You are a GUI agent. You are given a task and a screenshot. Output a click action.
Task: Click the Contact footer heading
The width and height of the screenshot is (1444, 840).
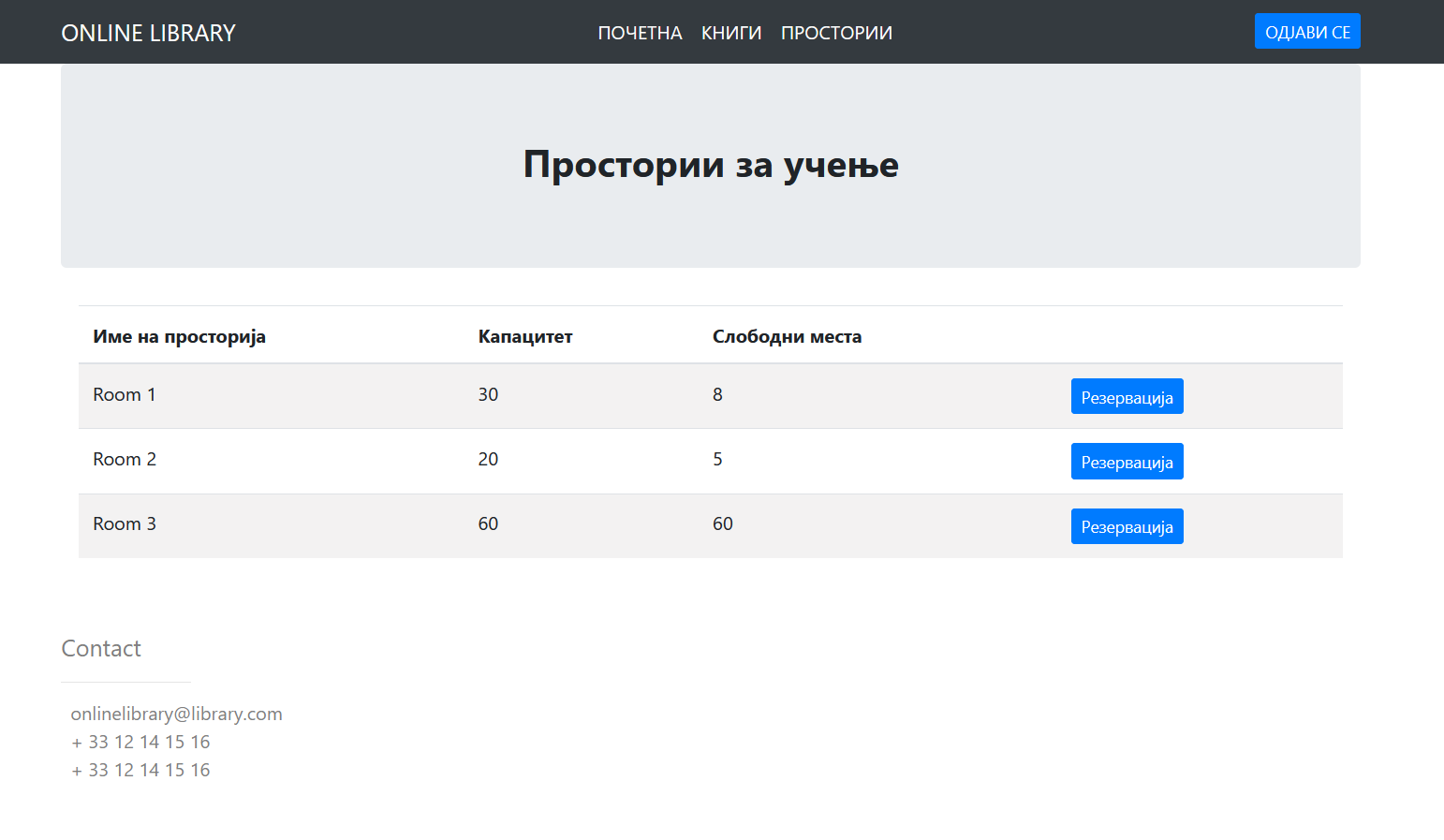tap(101, 649)
